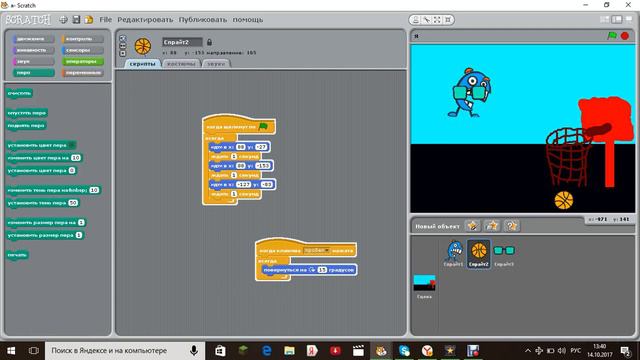Click the taskbar microphone search icon

click(194, 351)
